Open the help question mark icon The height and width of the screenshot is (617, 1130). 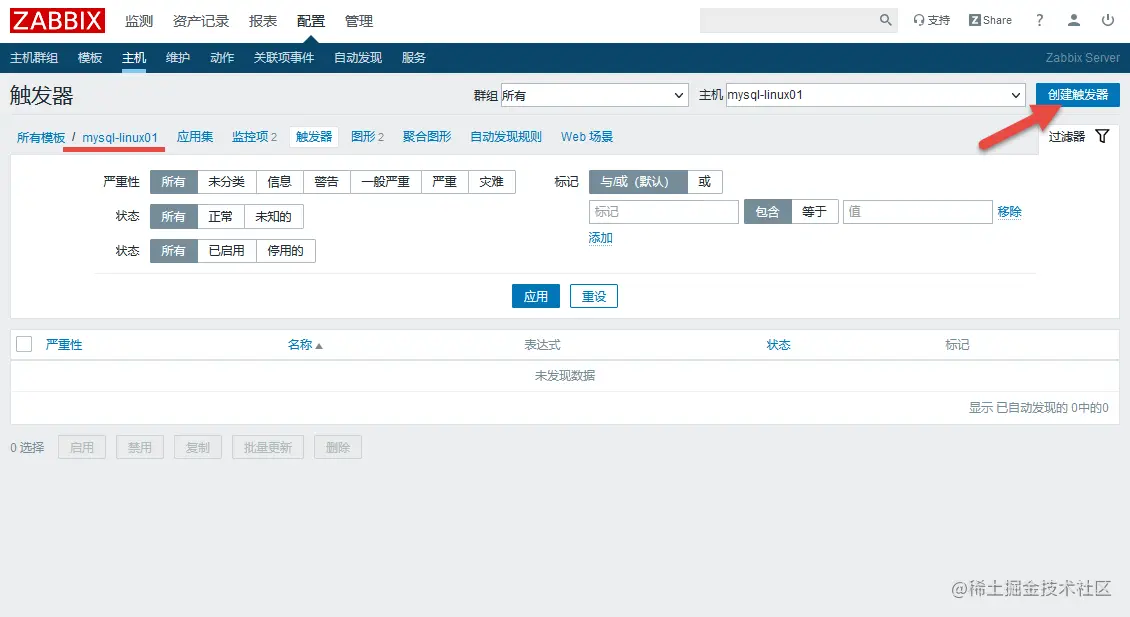(1038, 19)
